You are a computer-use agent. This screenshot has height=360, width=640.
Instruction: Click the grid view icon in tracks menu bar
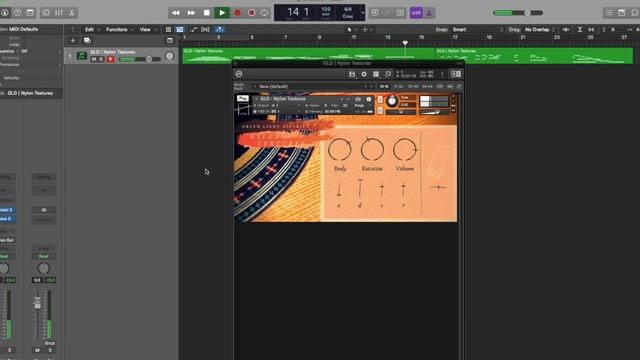pos(168,29)
